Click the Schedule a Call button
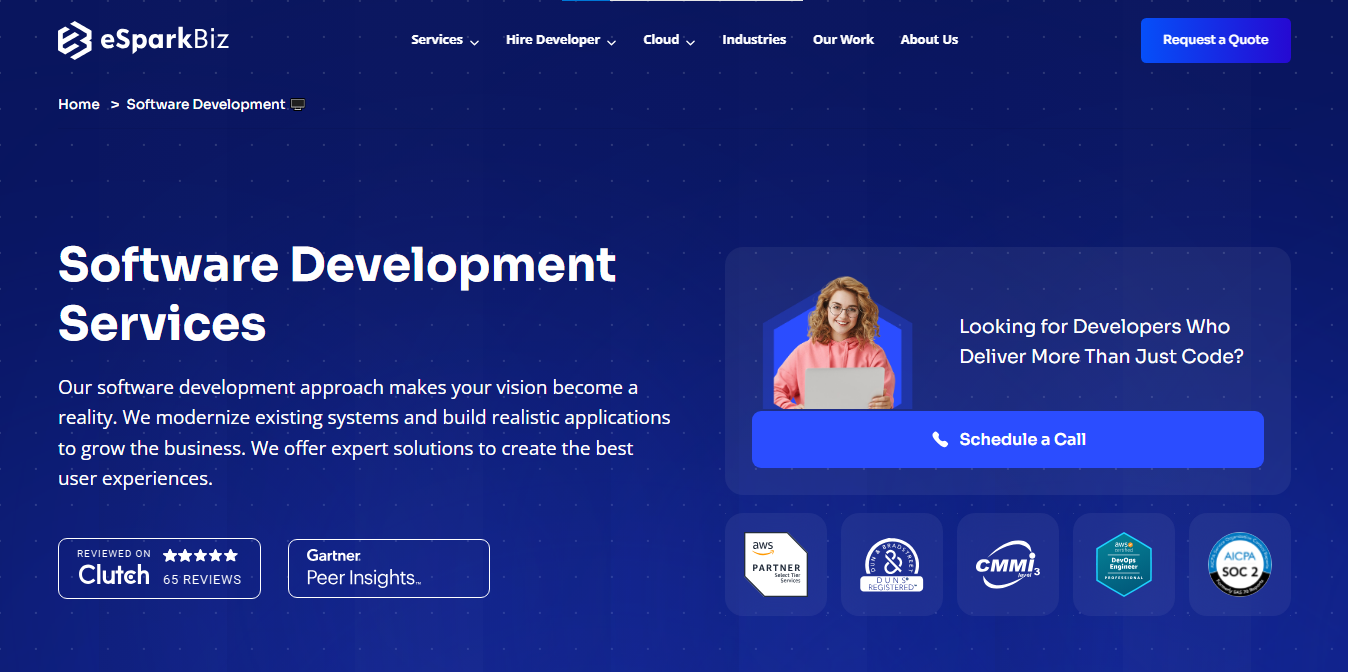Viewport: 1348px width, 672px height. click(x=1007, y=439)
